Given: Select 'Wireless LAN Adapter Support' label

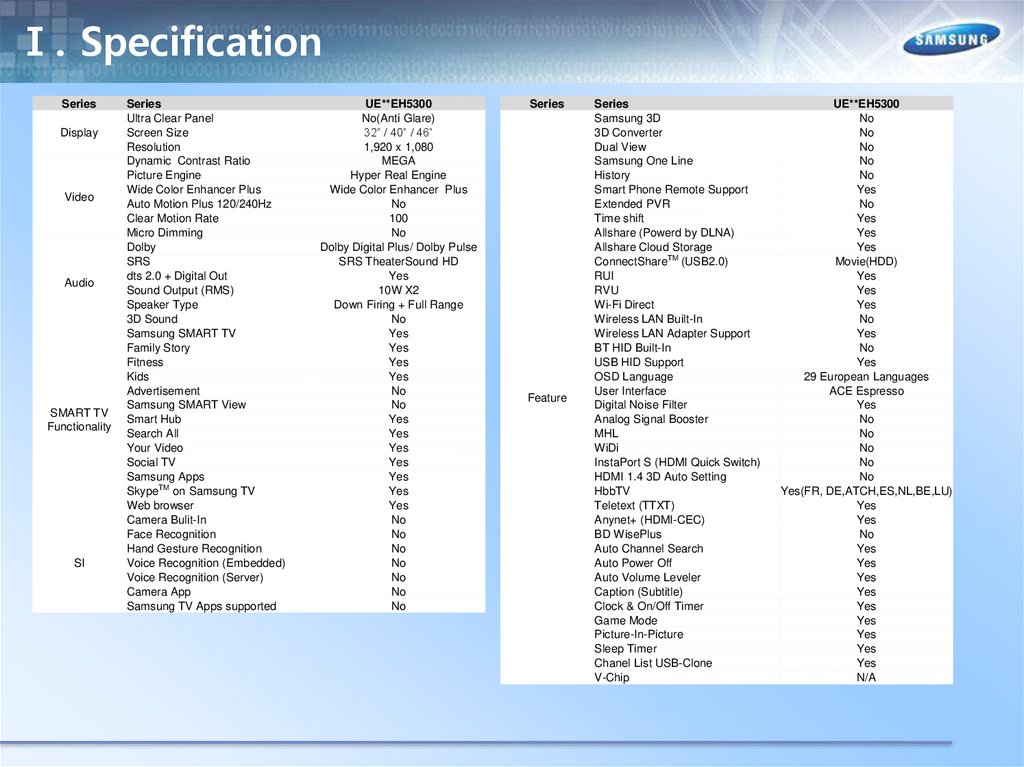Looking at the screenshot, I should tap(672, 333).
